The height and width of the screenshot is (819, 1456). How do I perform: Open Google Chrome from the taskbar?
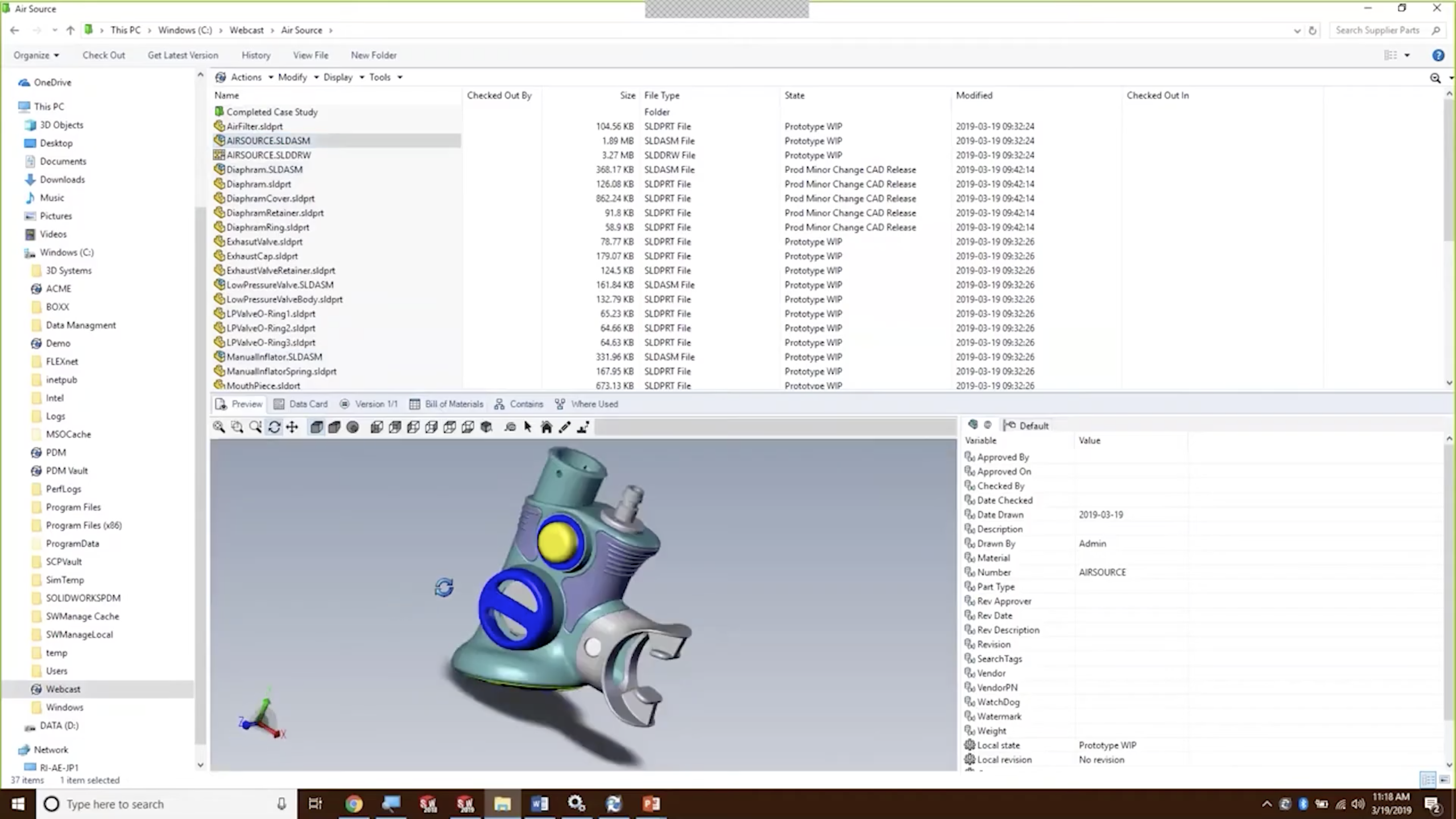353,804
